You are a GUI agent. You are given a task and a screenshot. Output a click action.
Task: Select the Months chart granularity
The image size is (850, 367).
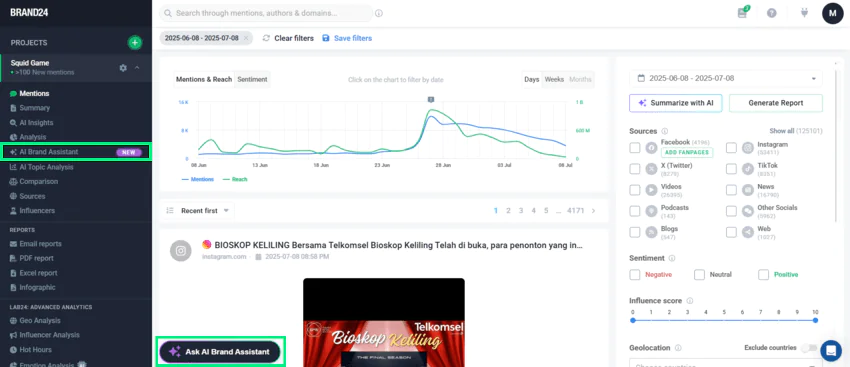tap(580, 79)
